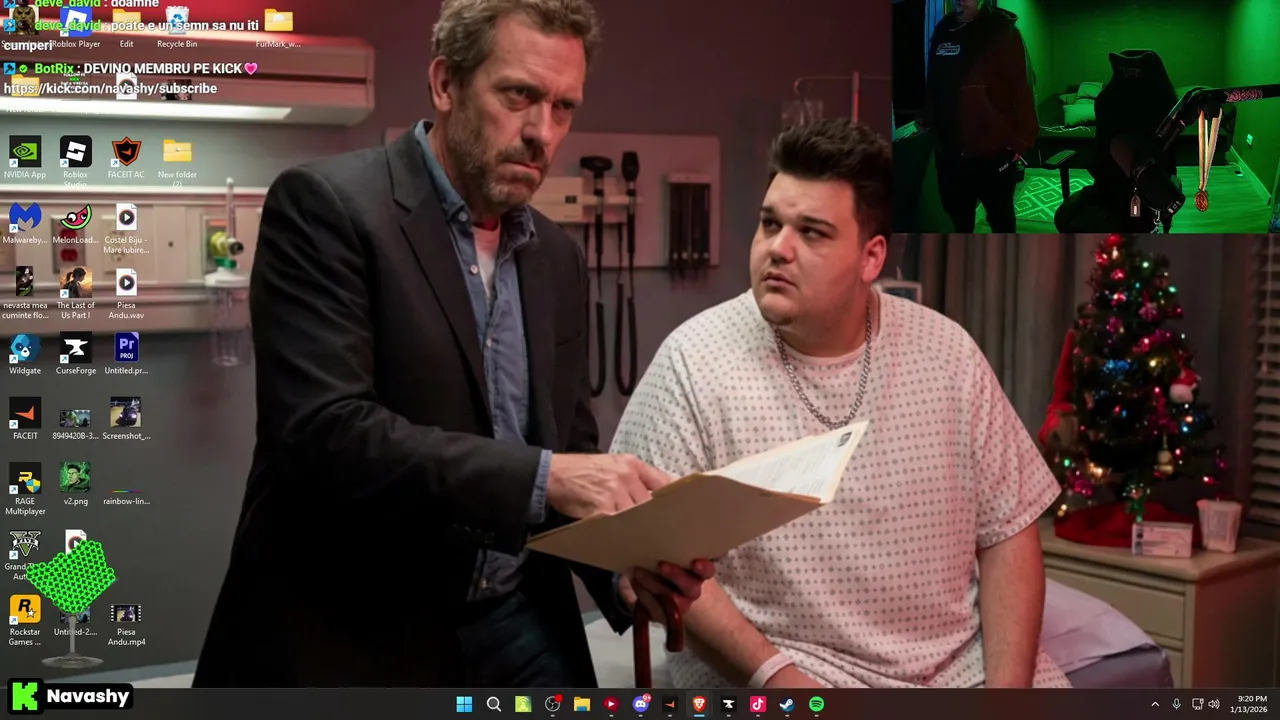Launch the FACEIT desktop shortcut

tap(25, 419)
